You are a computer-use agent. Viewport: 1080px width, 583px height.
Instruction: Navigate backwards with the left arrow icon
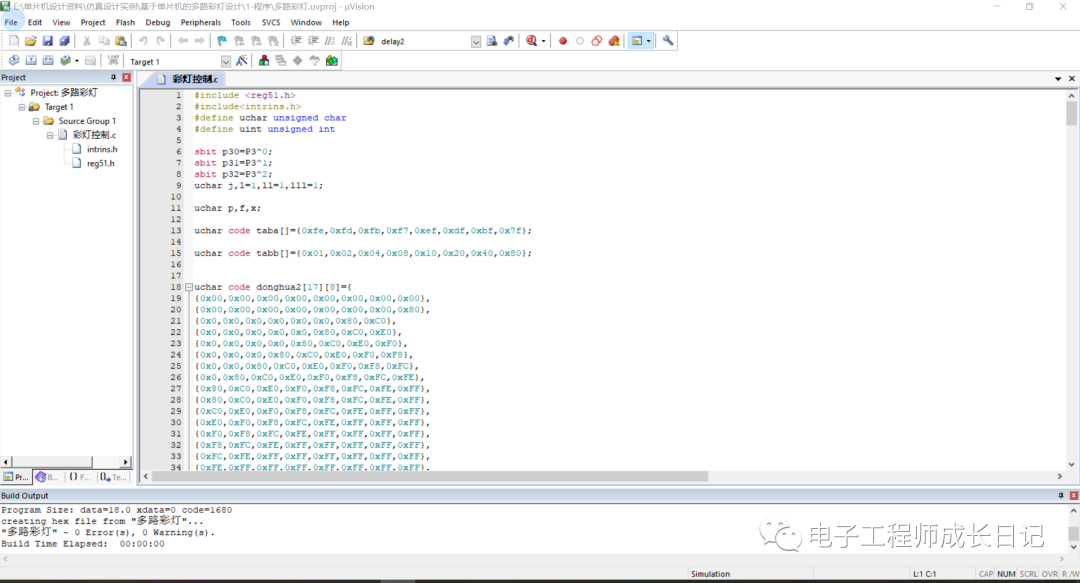(183, 41)
